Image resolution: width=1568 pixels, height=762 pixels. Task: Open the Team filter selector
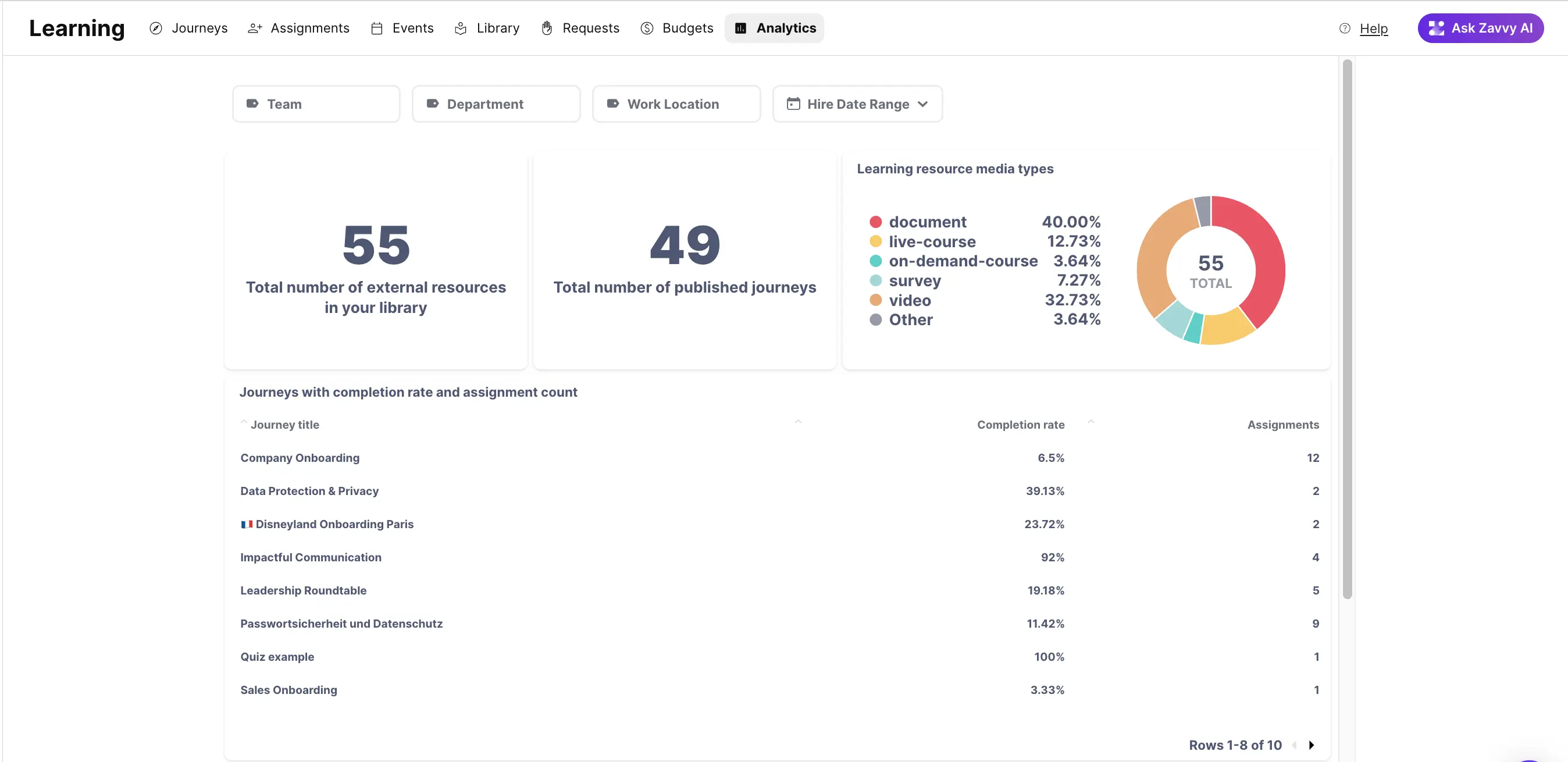point(316,104)
